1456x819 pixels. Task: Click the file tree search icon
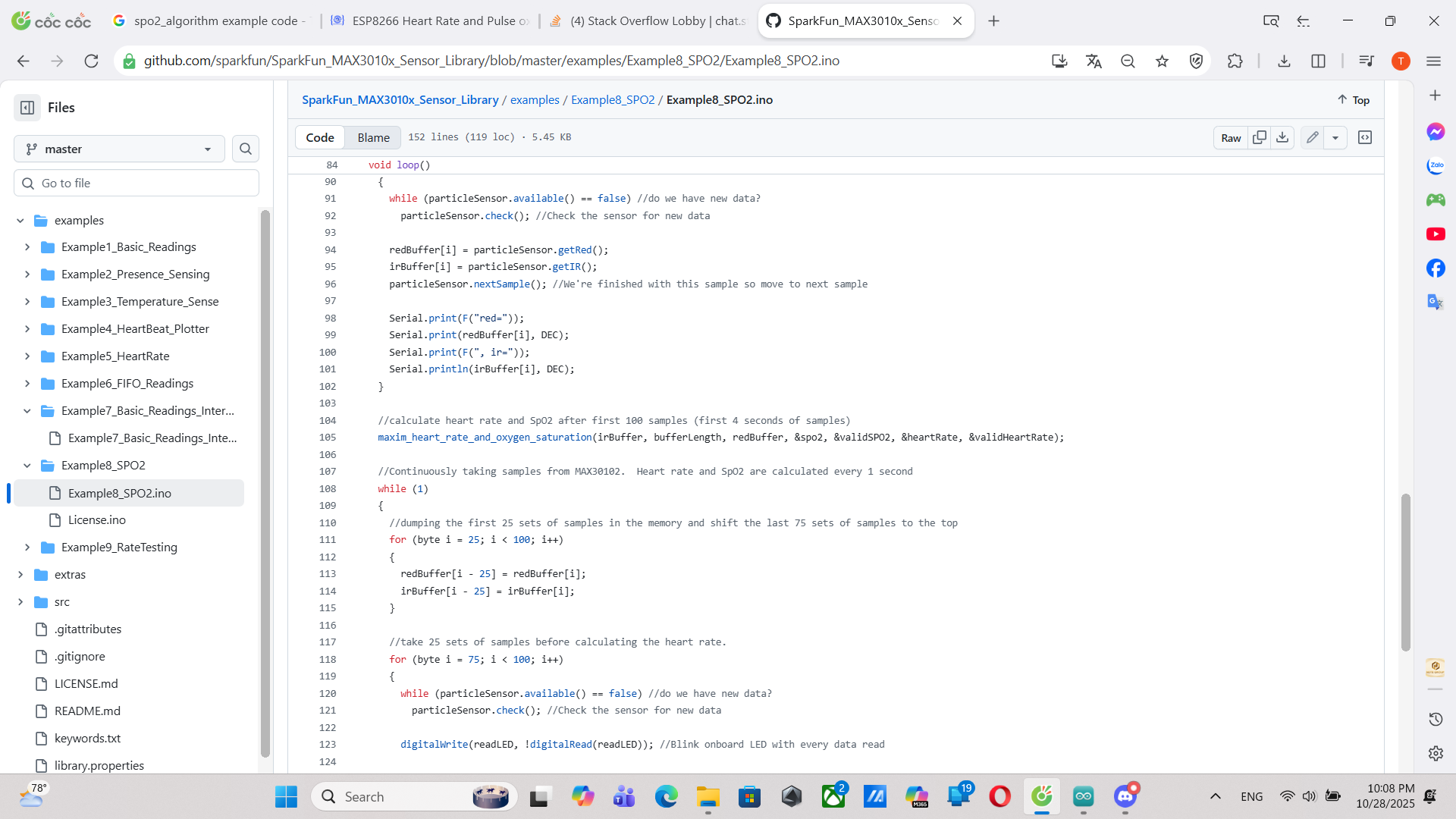(246, 149)
